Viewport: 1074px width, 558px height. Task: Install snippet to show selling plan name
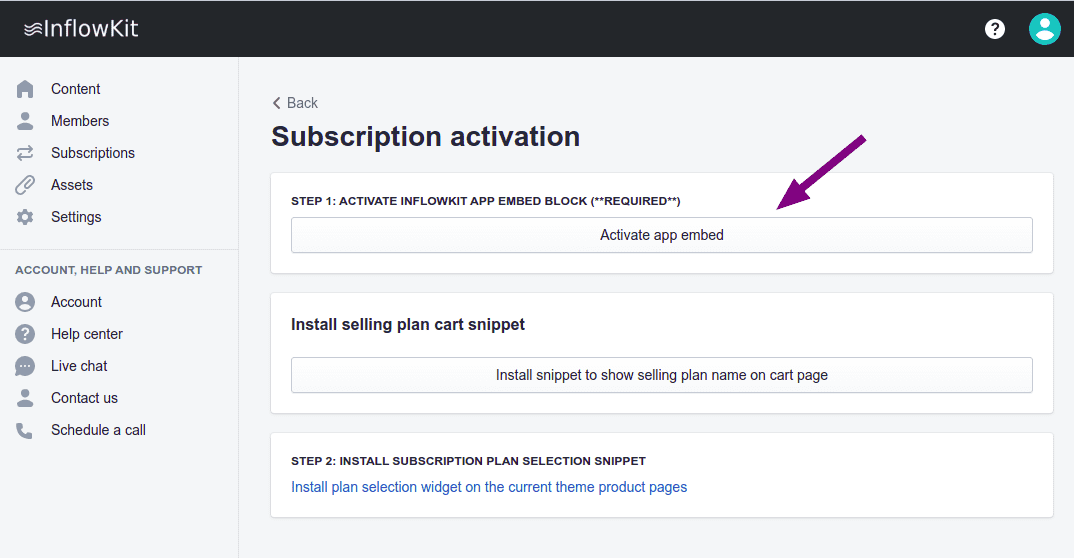(661, 375)
